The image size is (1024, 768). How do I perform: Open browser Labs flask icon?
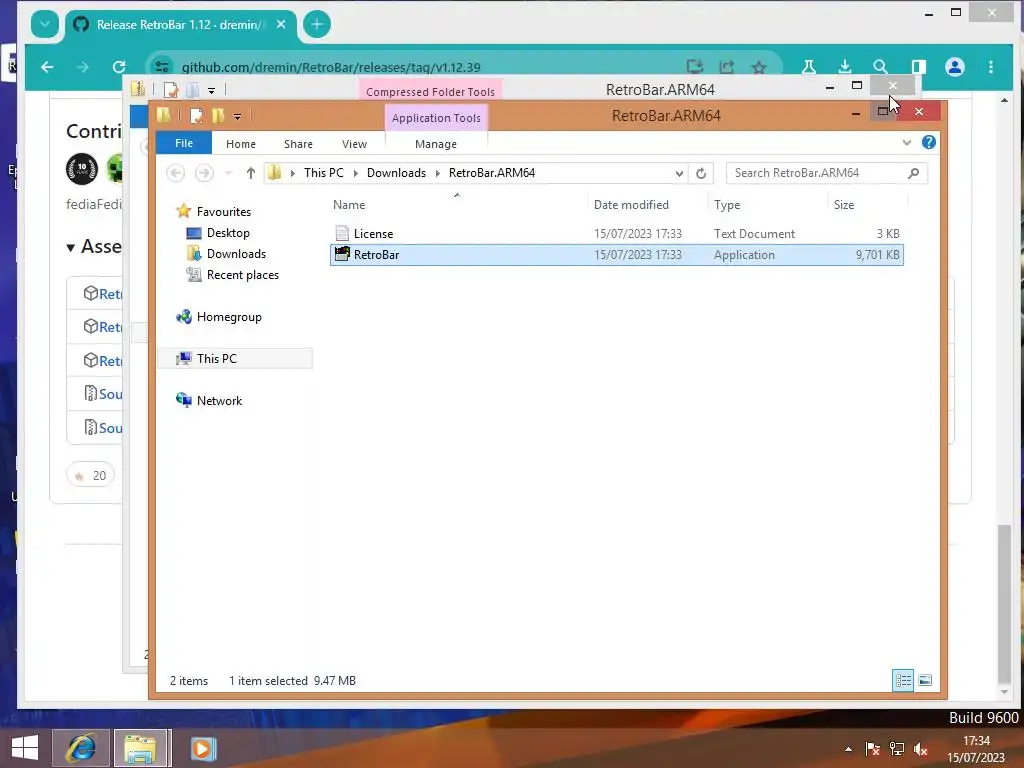[x=808, y=67]
